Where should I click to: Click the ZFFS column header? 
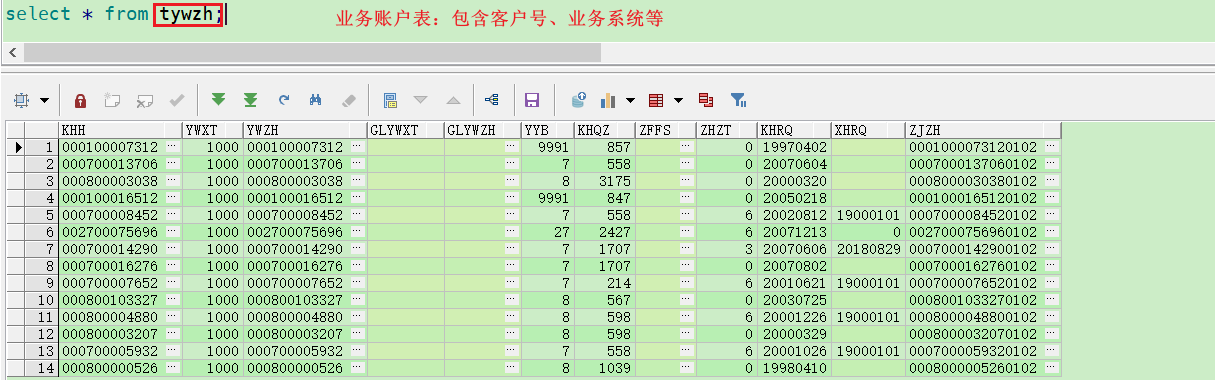(666, 130)
